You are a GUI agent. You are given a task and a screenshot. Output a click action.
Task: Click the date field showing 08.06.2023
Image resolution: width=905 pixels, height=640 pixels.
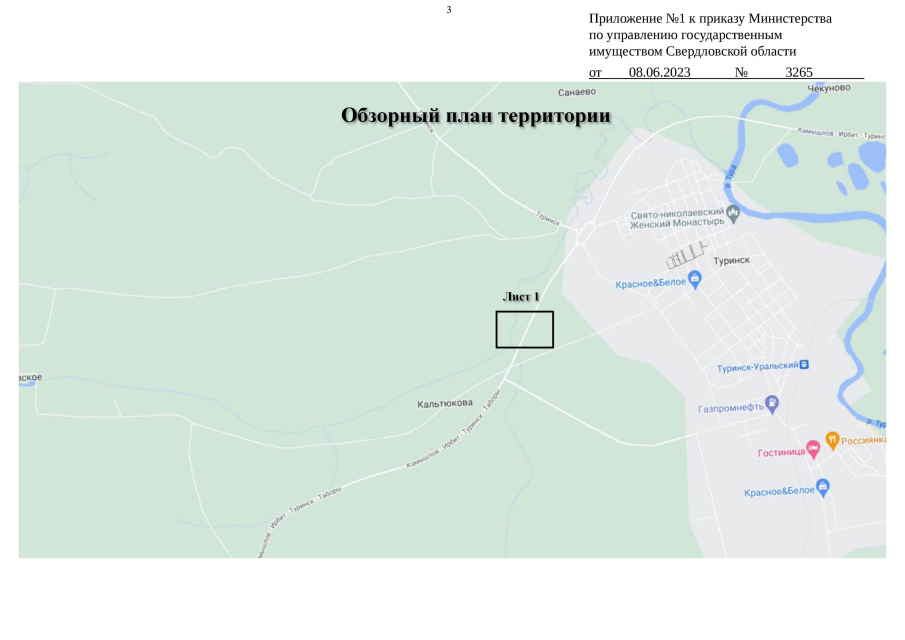pos(658,72)
